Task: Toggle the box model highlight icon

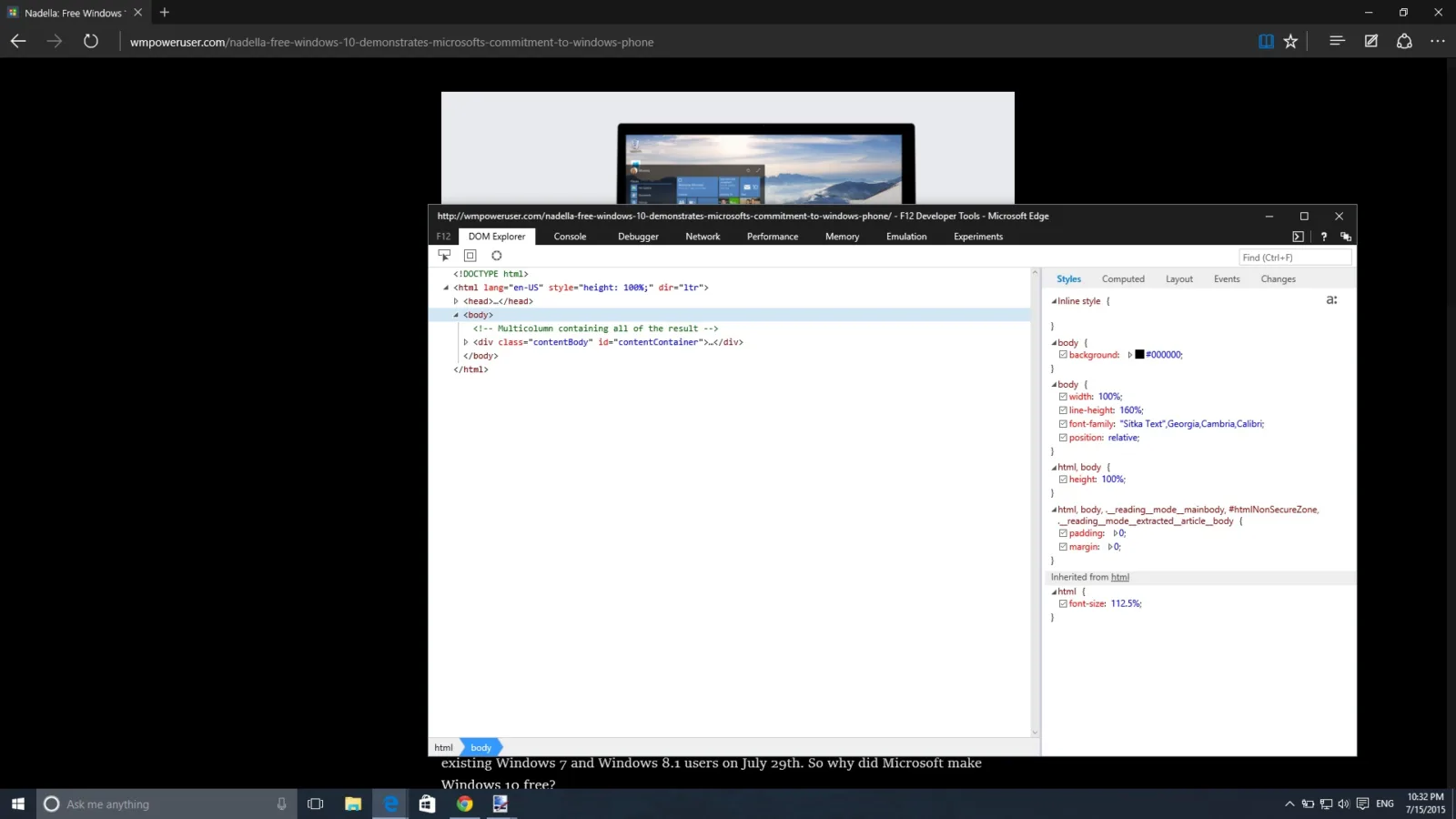Action: coord(470,256)
